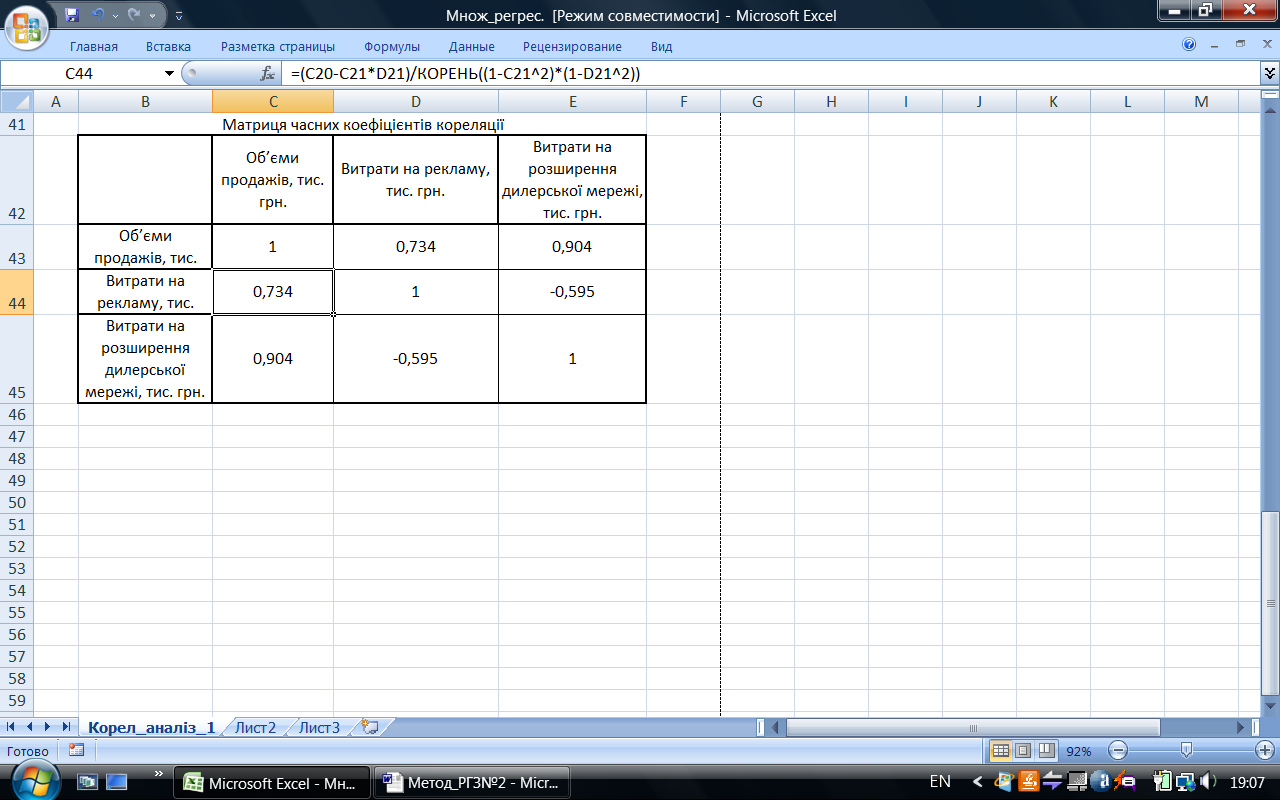Screen dimensions: 1280x800
Task: Switch to Метод_РГЗ№2 Word taskbar button
Action: (474, 783)
